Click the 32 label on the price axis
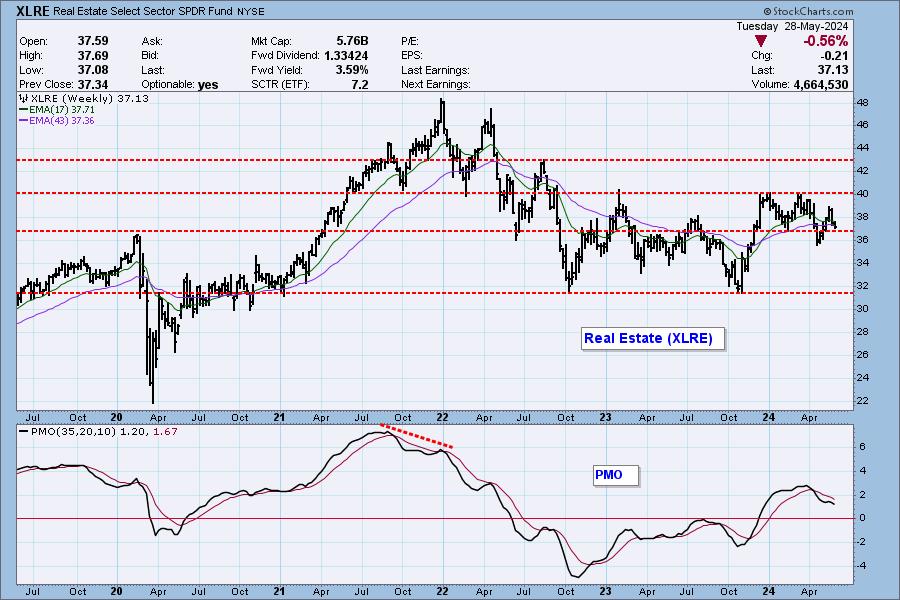The height and width of the screenshot is (600, 900). pos(862,285)
